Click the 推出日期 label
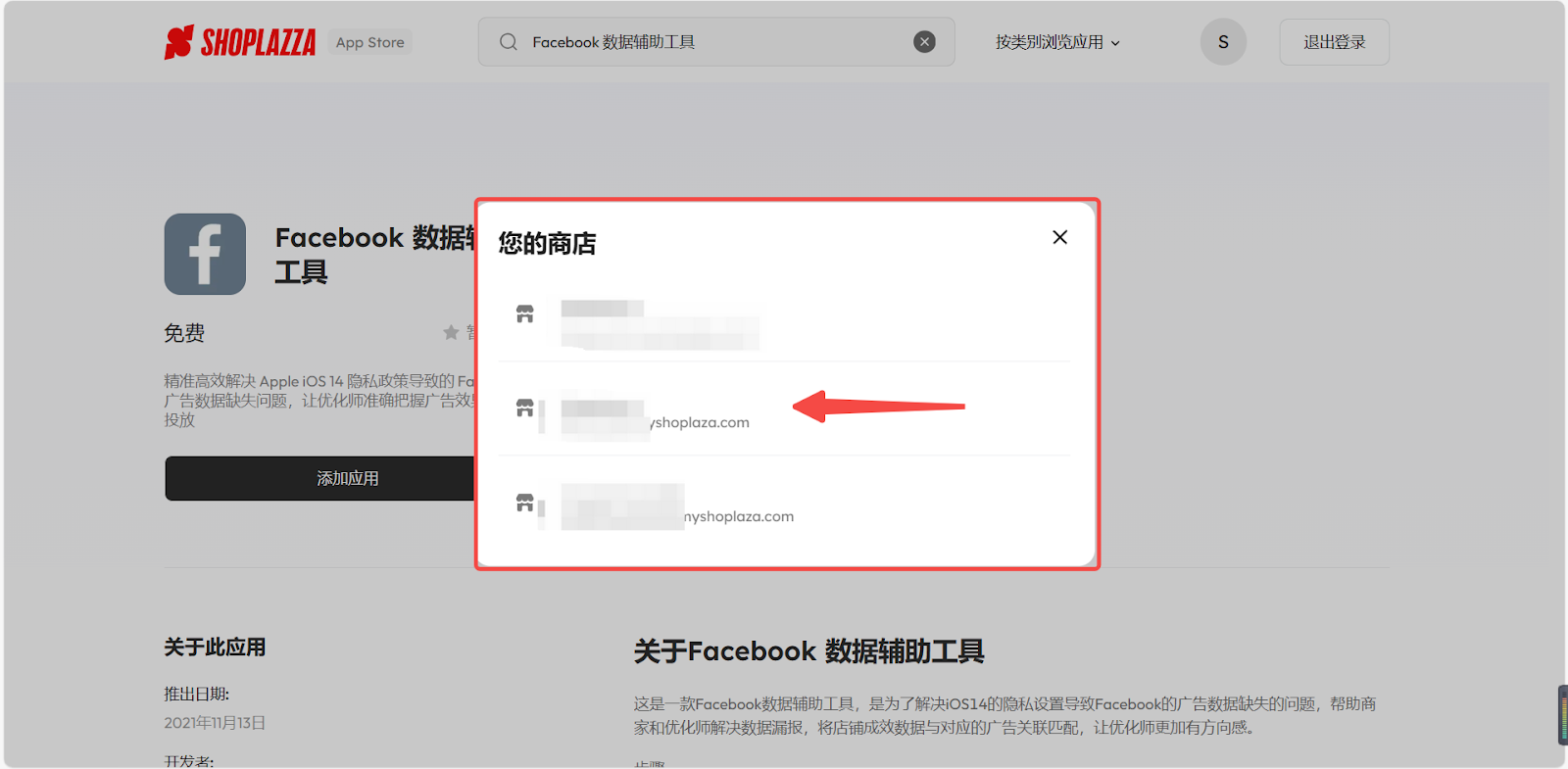1568x769 pixels. [x=196, y=695]
